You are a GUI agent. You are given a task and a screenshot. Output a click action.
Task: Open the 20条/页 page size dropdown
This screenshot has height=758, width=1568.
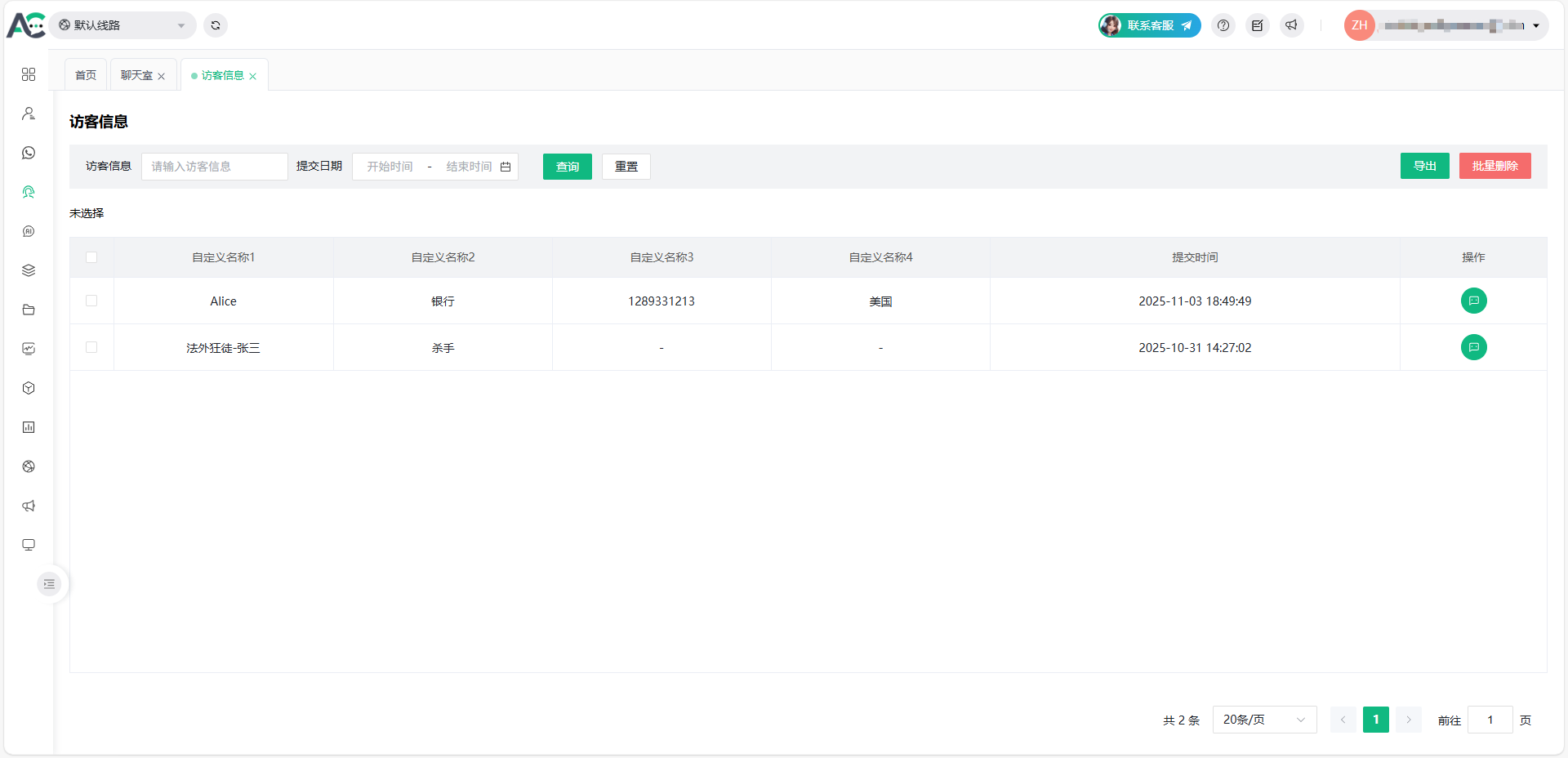point(1263,720)
